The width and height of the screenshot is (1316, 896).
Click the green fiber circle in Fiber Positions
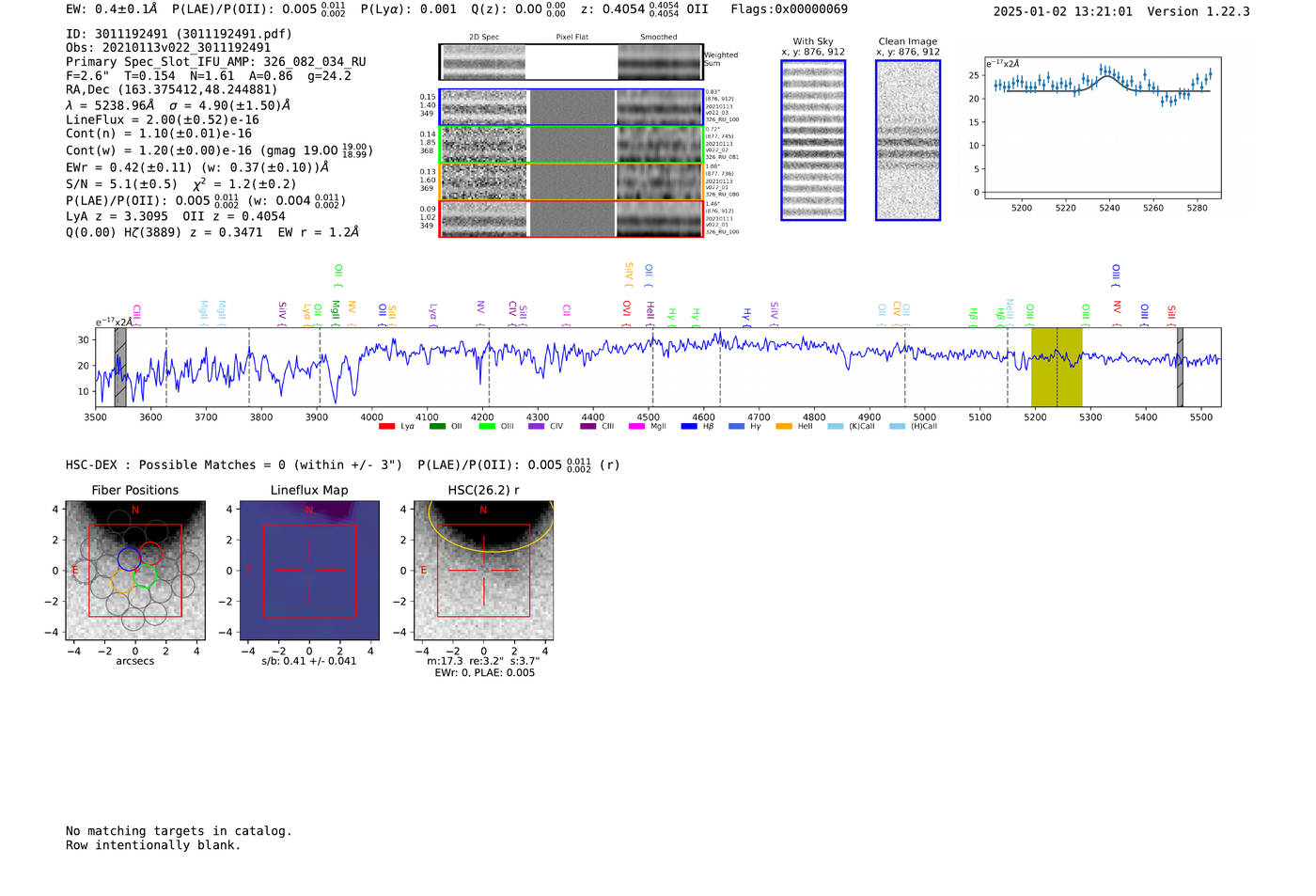point(144,577)
